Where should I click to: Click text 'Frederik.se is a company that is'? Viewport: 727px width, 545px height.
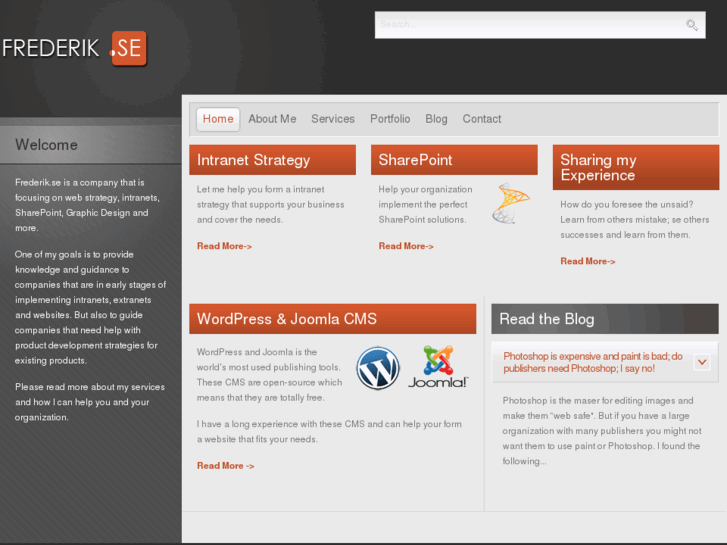pyautogui.click(x=80, y=183)
